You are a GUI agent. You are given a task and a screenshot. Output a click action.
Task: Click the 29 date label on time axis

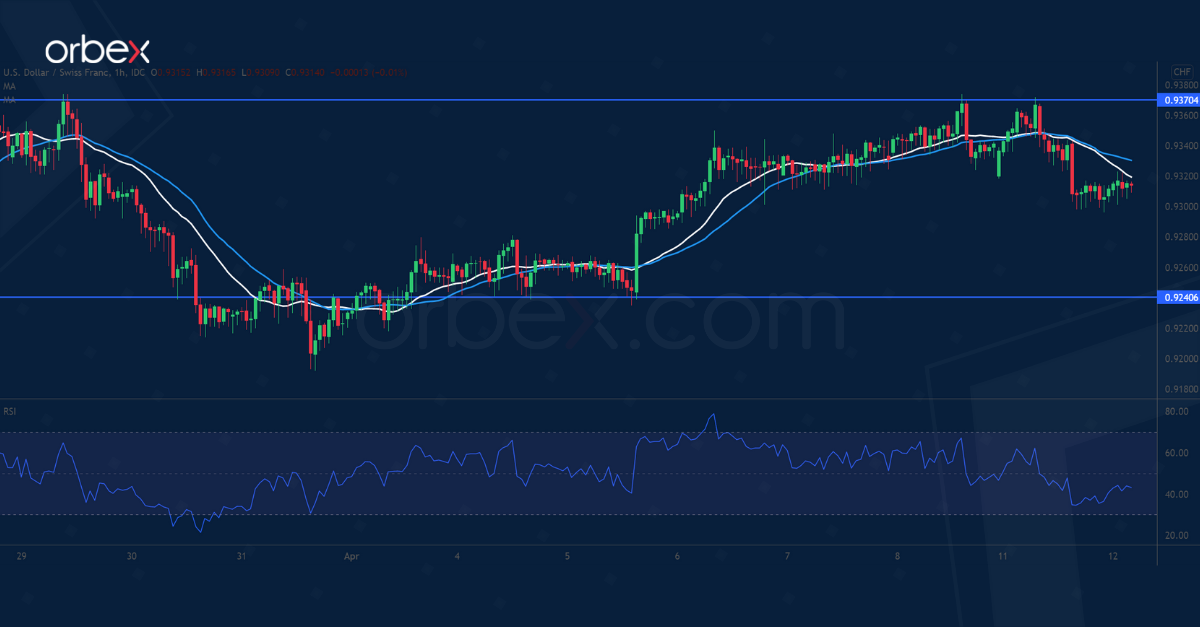point(23,554)
